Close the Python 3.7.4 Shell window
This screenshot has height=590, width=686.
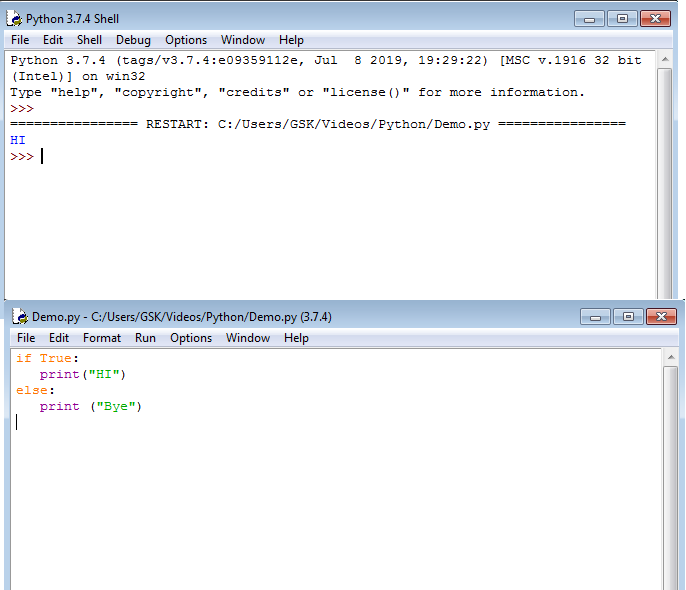pos(656,18)
